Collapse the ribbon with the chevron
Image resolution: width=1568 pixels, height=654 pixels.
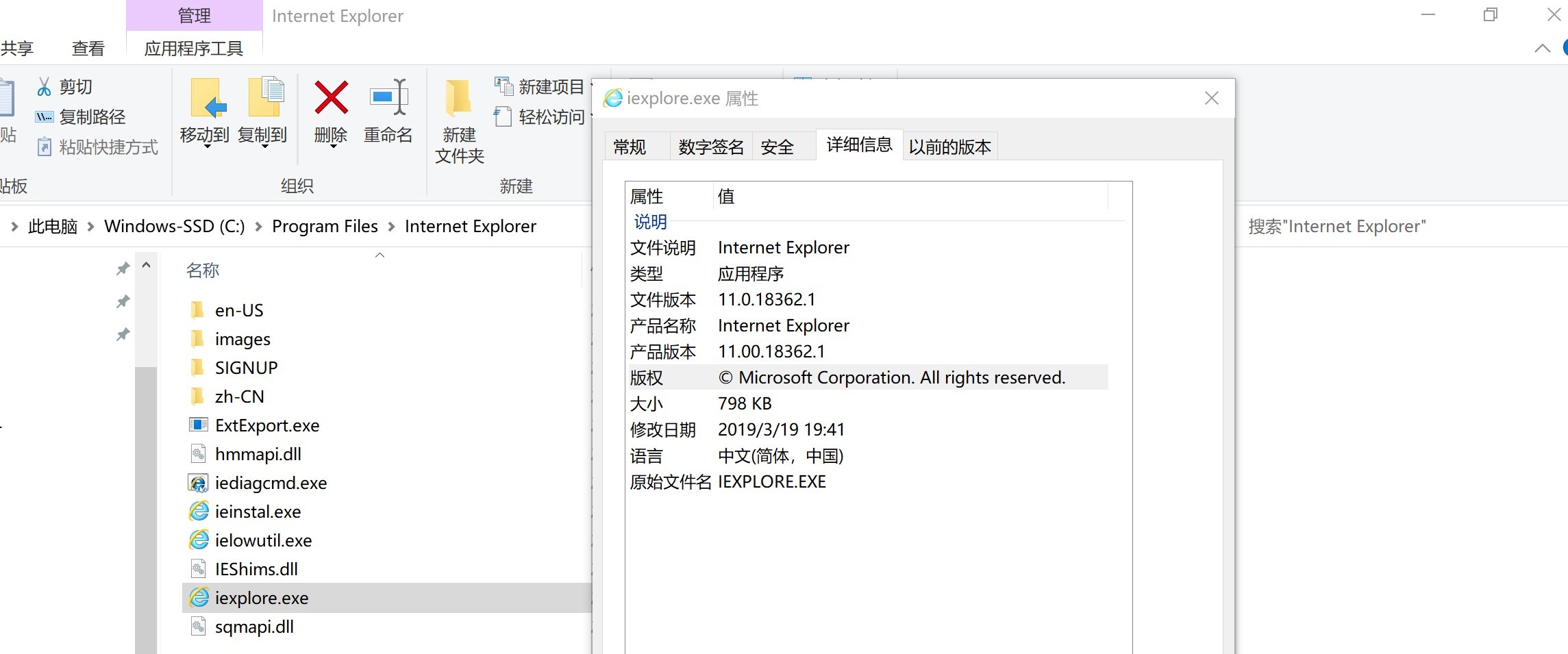[x=1542, y=48]
